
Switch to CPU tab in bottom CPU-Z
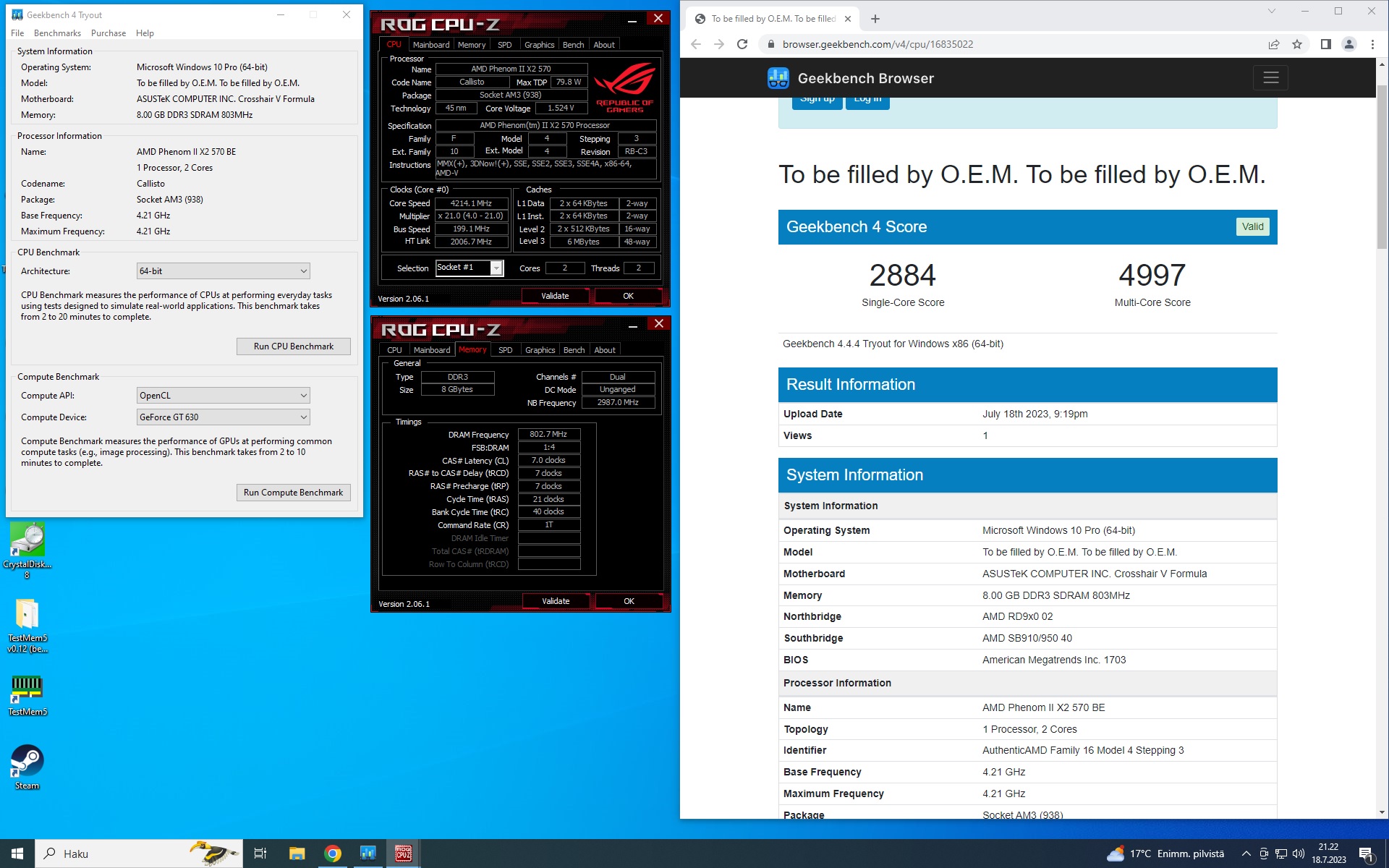[394, 350]
